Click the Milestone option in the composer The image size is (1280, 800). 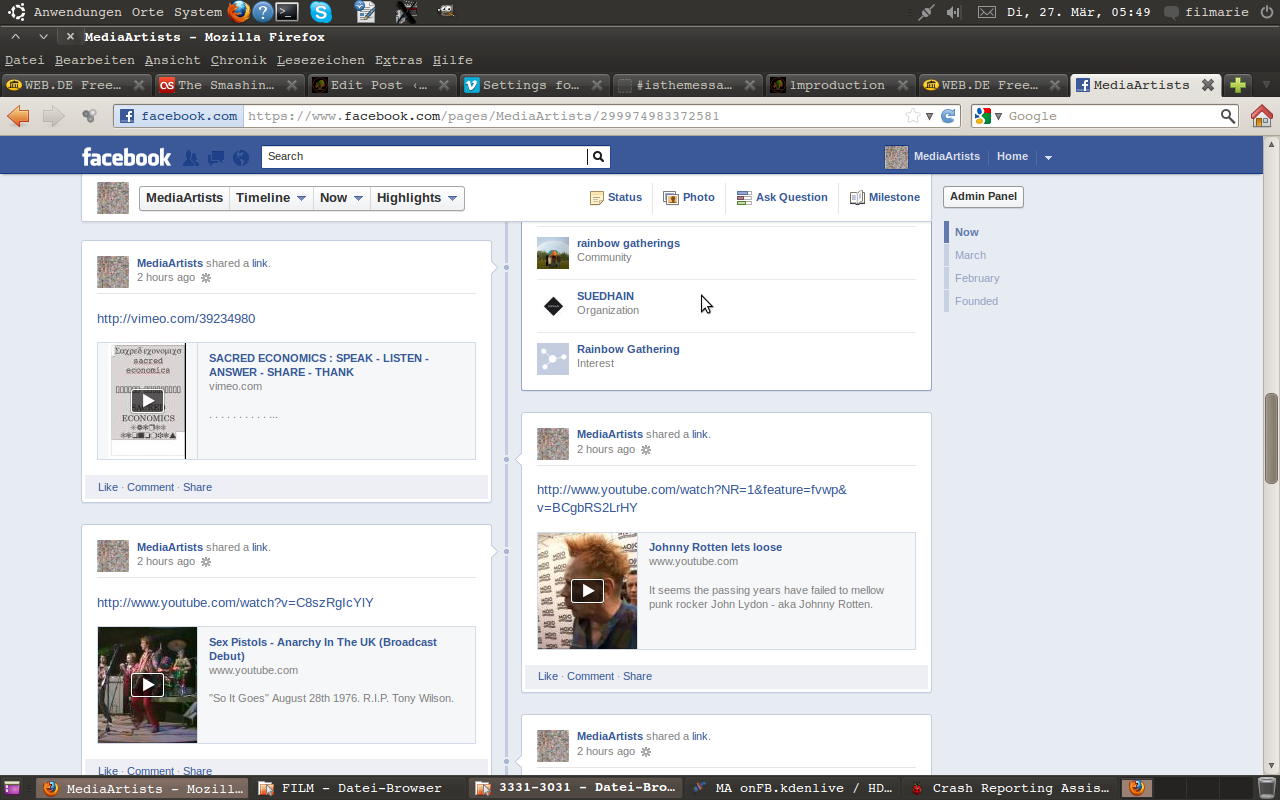coord(885,198)
